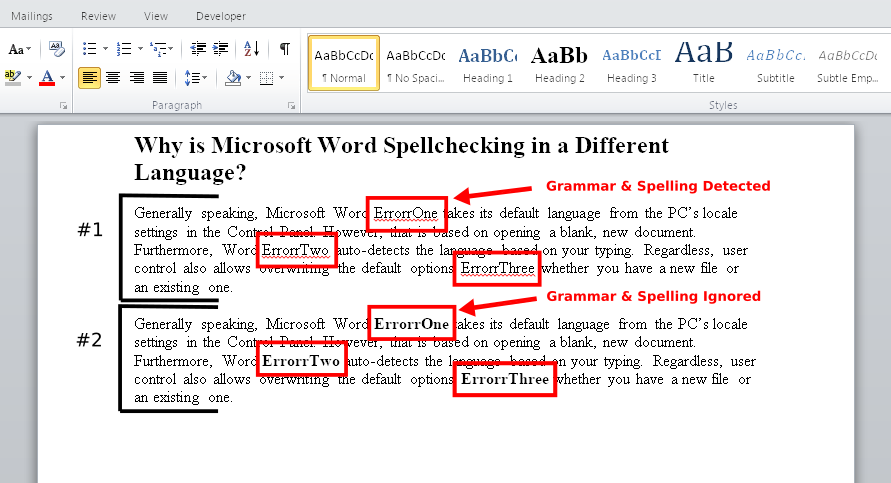Click the 'Styles' group label
This screenshot has width=891, height=483.
tap(723, 105)
